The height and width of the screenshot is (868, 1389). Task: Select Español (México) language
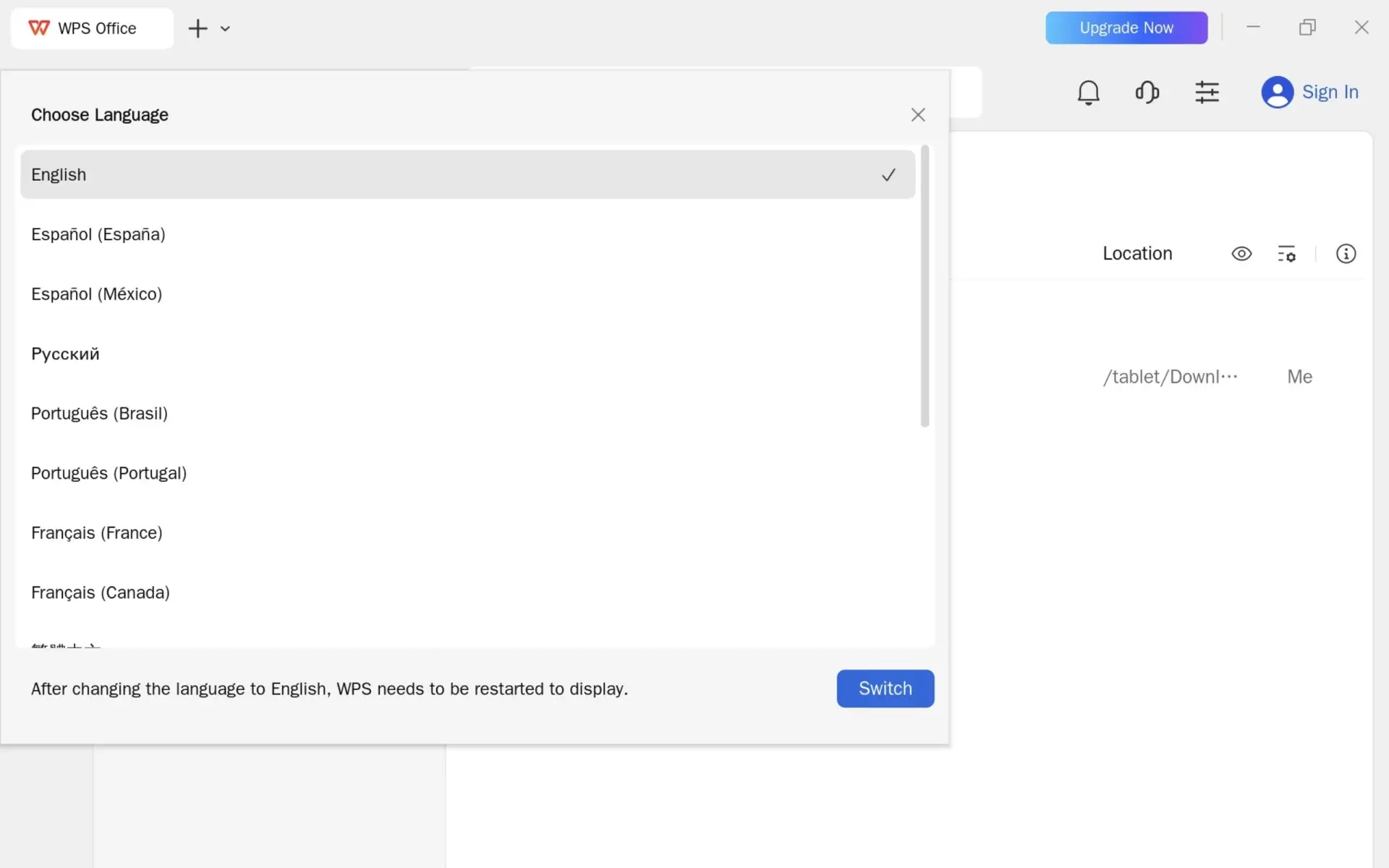pyautogui.click(x=467, y=294)
